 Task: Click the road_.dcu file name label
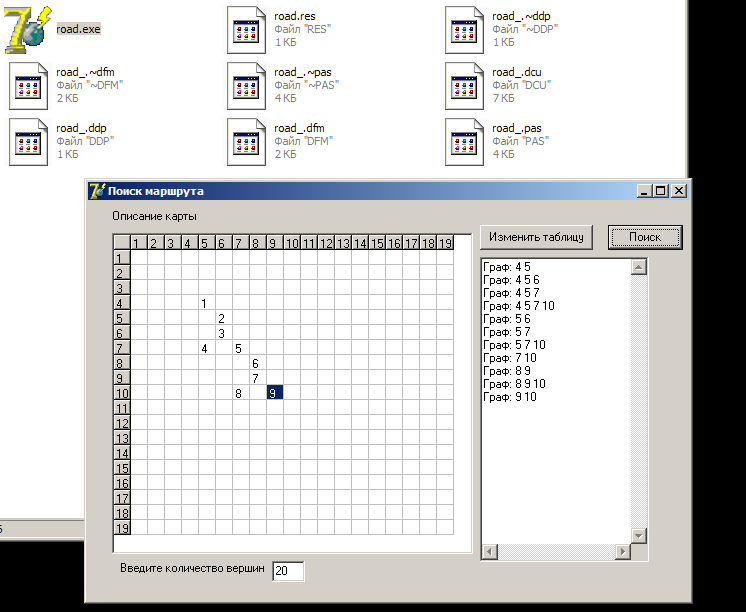517,72
